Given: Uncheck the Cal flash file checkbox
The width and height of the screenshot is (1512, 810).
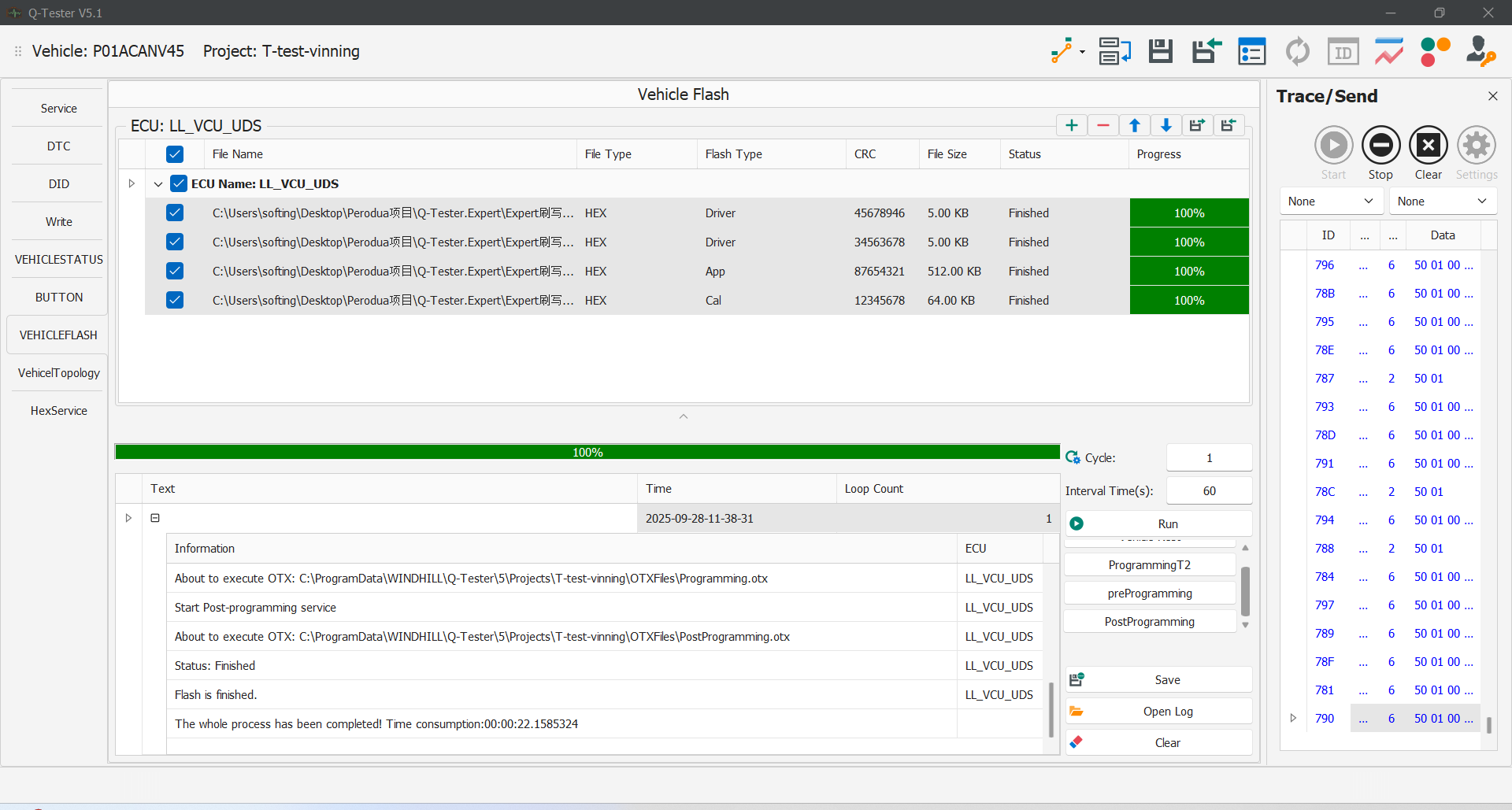Looking at the screenshot, I should [x=175, y=300].
